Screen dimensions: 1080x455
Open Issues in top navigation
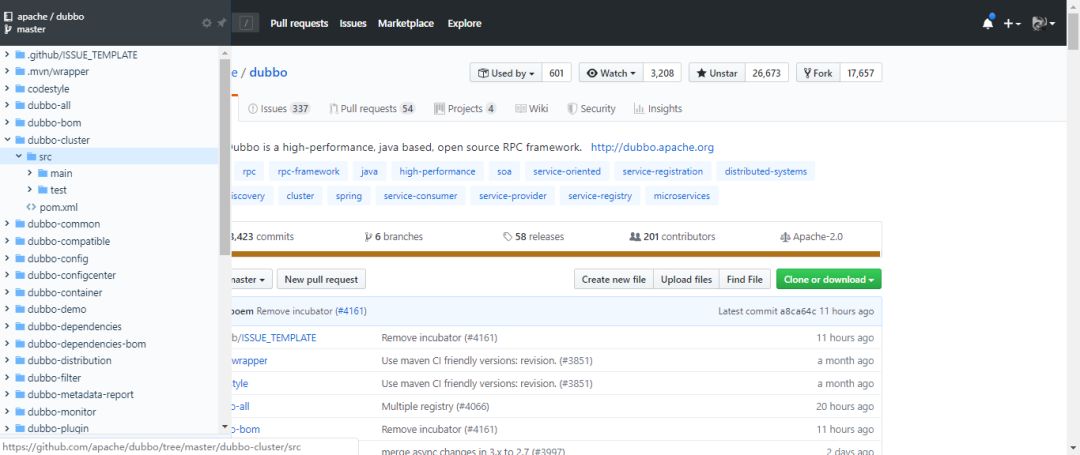[x=353, y=23]
